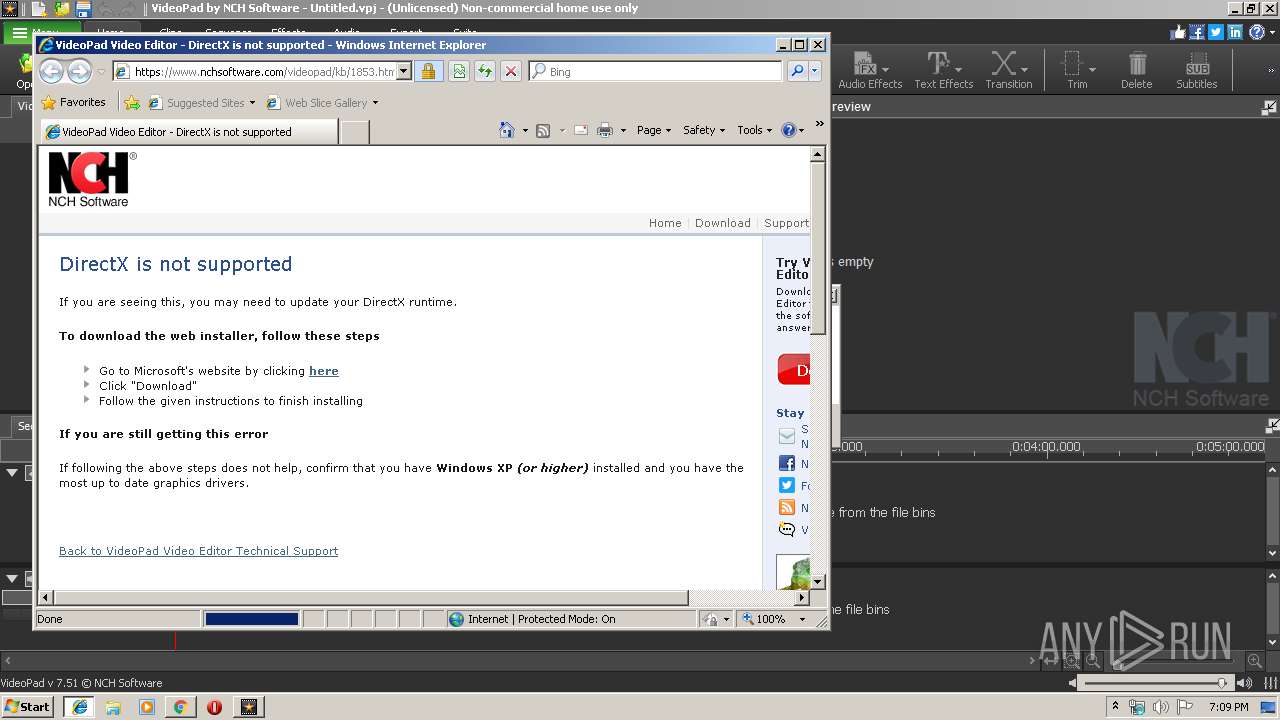Open the Windows Start menu
The image size is (1280, 720).
click(x=27, y=706)
